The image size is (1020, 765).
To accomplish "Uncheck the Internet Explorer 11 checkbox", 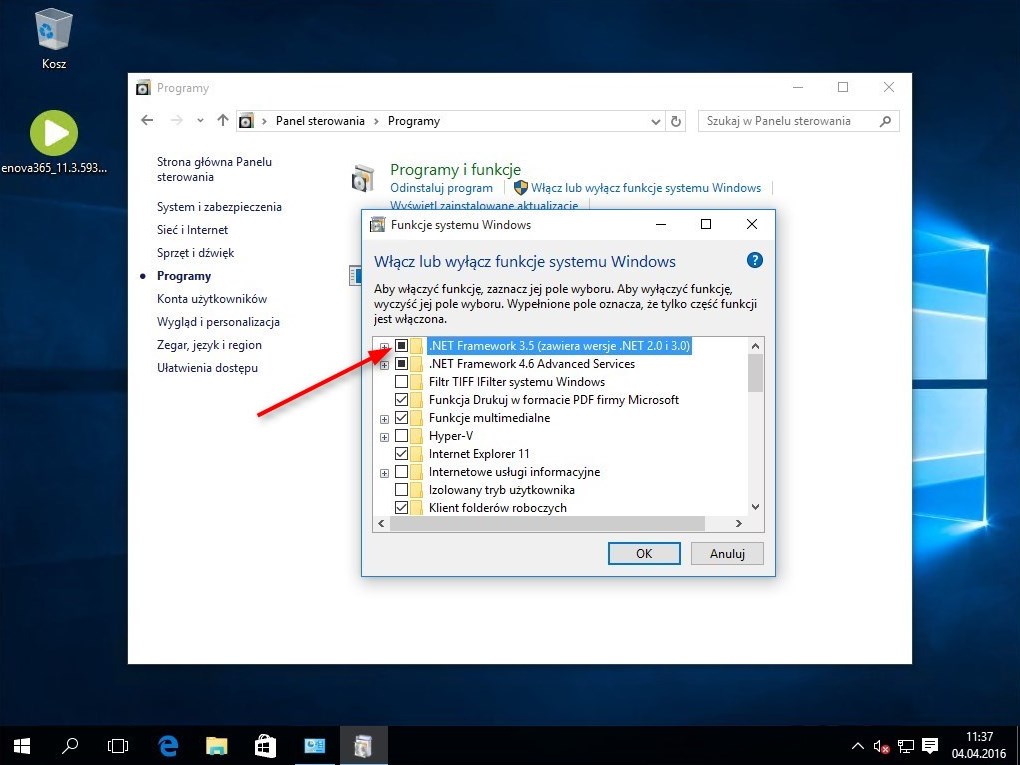I will [x=401, y=454].
